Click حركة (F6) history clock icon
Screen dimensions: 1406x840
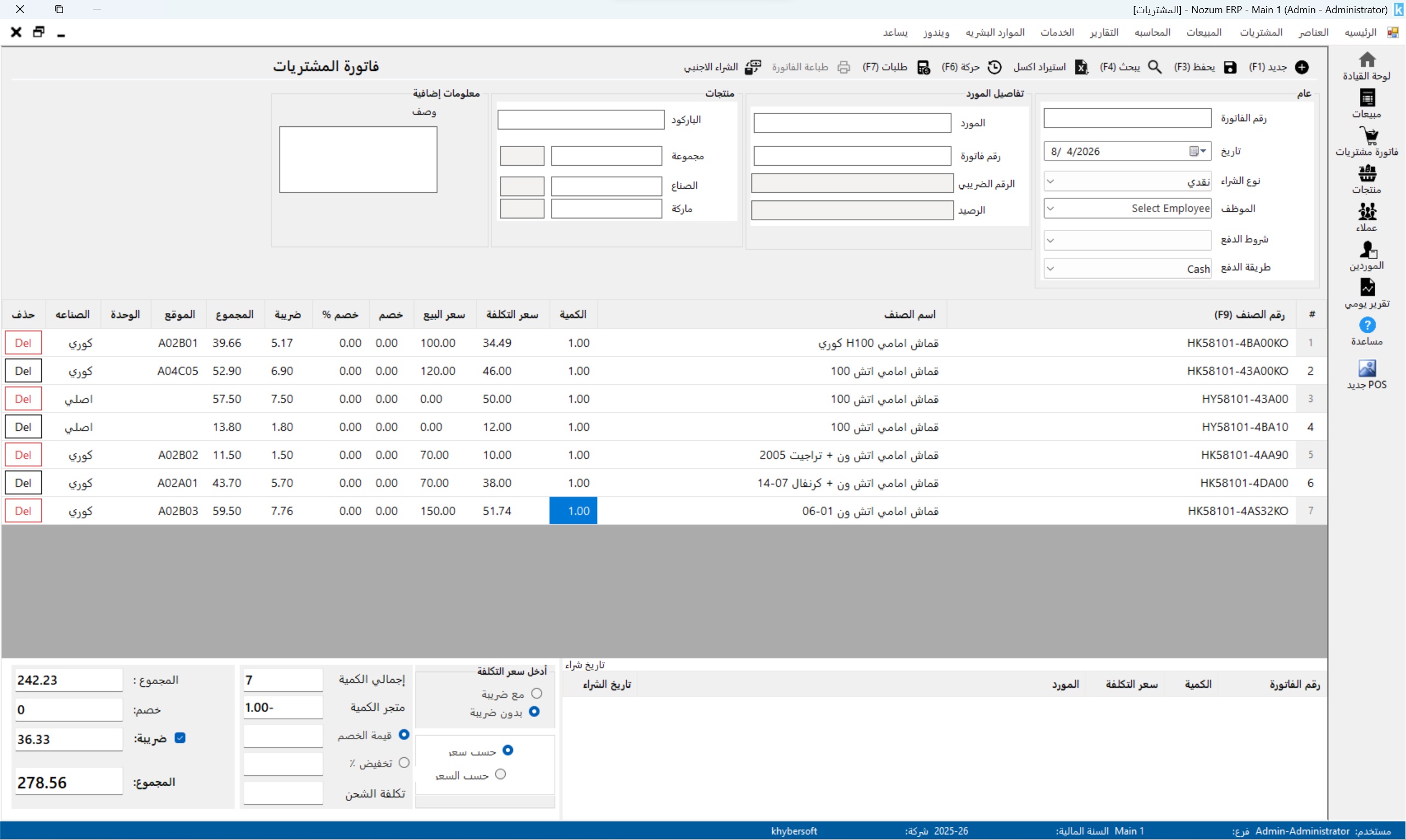[994, 68]
